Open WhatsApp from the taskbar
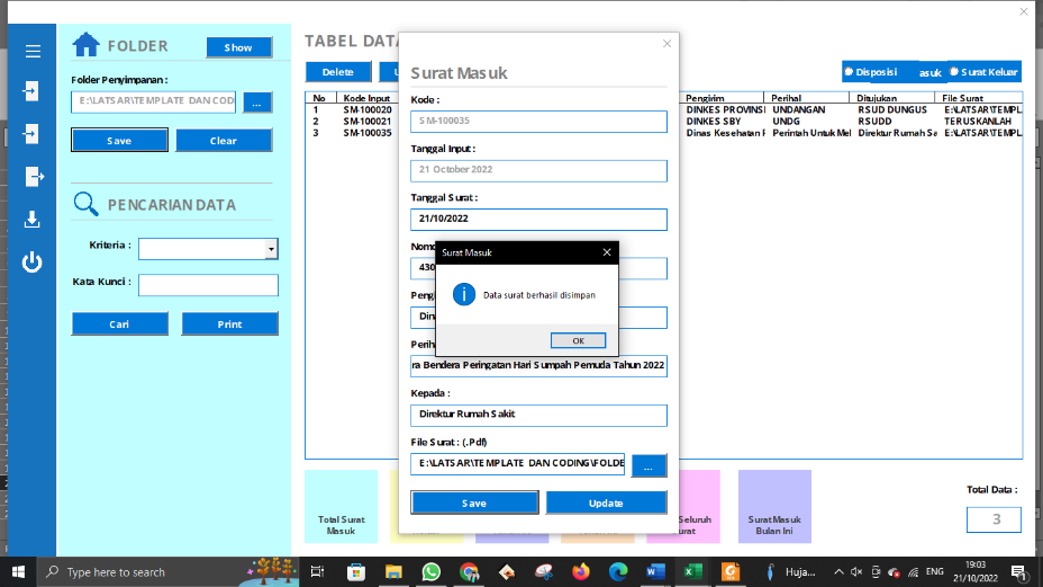The height and width of the screenshot is (587, 1043). (x=431, y=572)
